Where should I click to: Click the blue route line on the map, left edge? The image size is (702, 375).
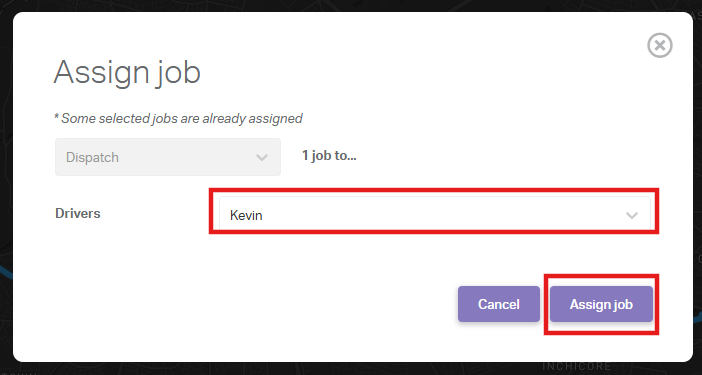[x=6, y=271]
